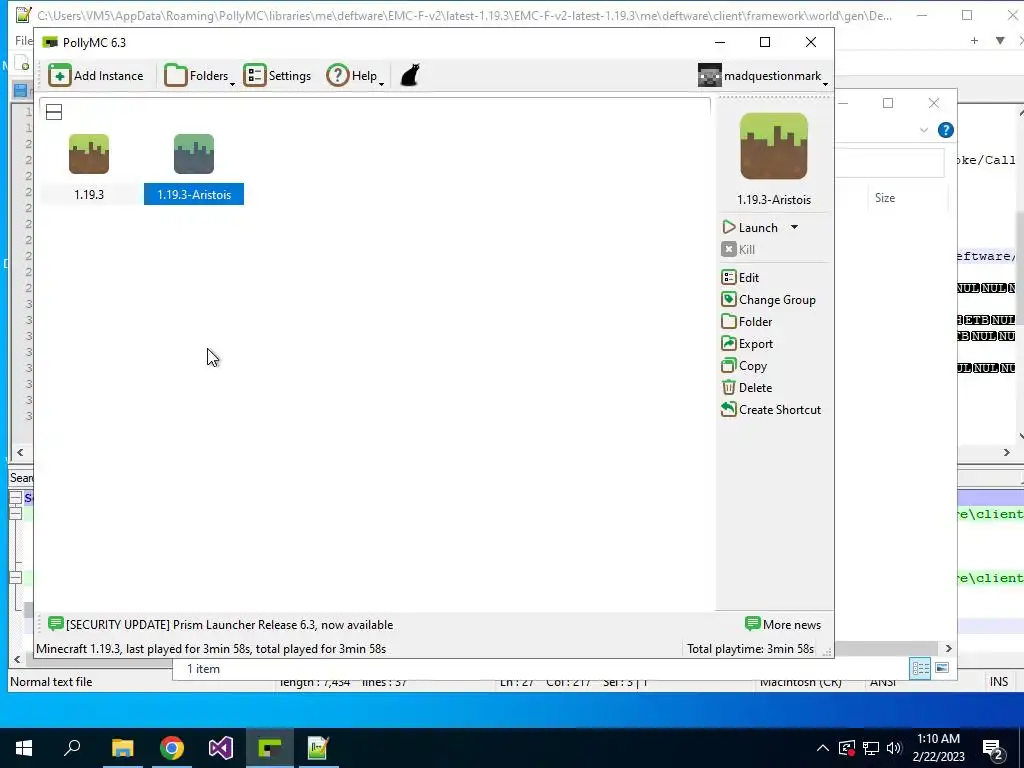The height and width of the screenshot is (768, 1024).
Task: Click the security tray icon with red dot
Action: (x=847, y=748)
